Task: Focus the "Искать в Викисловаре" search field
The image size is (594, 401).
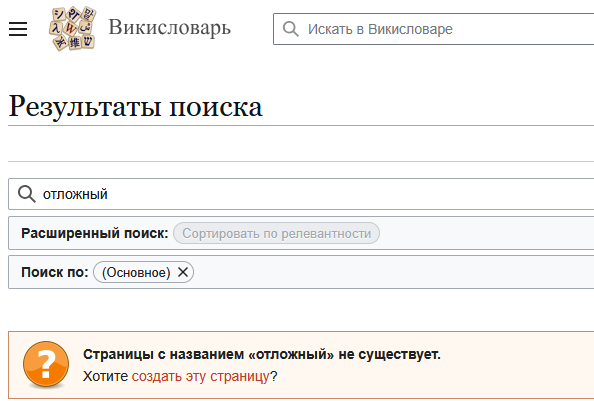Action: 433,29
